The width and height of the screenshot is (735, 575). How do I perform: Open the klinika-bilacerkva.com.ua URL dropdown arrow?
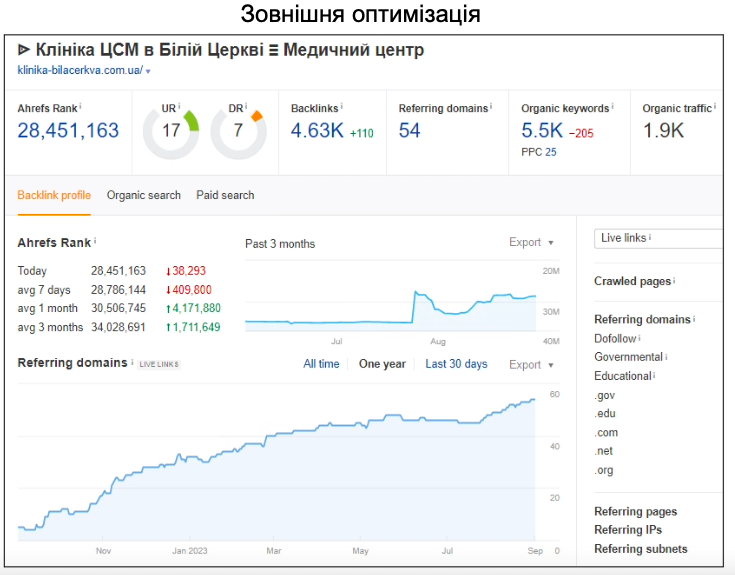pos(148,71)
